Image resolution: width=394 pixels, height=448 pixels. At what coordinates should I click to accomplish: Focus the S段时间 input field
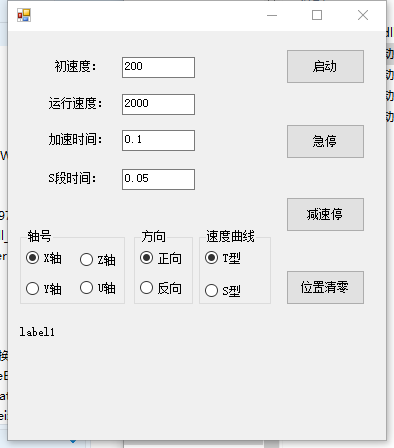pos(158,179)
